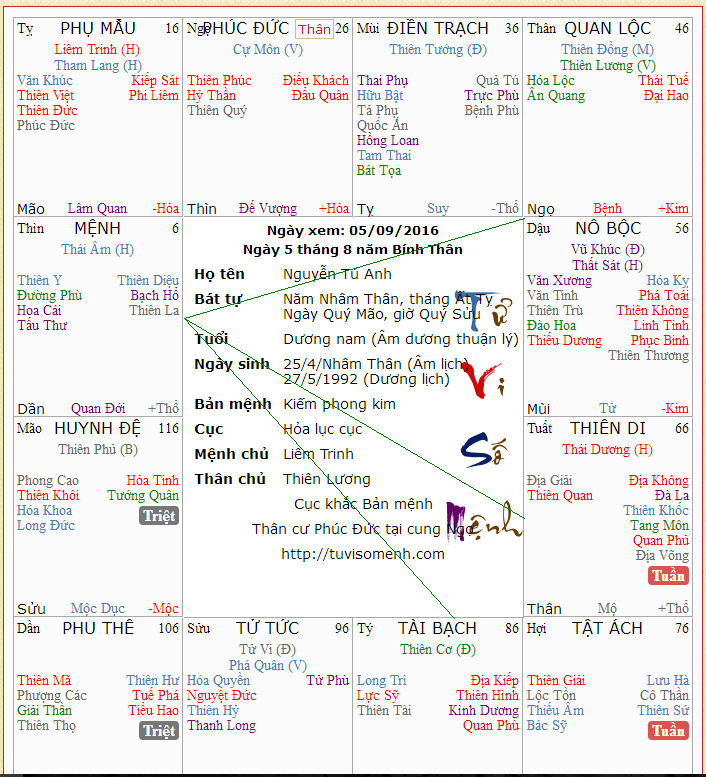Click the TÀI BẠCH palace title

pos(437,628)
